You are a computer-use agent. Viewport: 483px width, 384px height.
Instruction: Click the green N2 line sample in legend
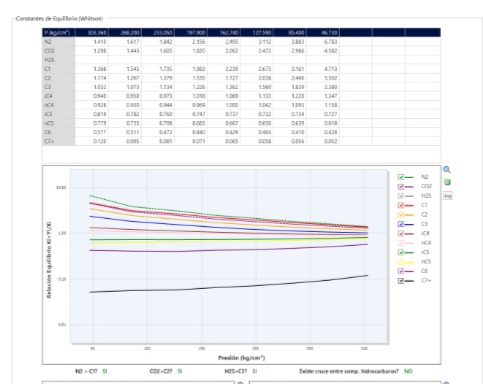(x=409, y=177)
